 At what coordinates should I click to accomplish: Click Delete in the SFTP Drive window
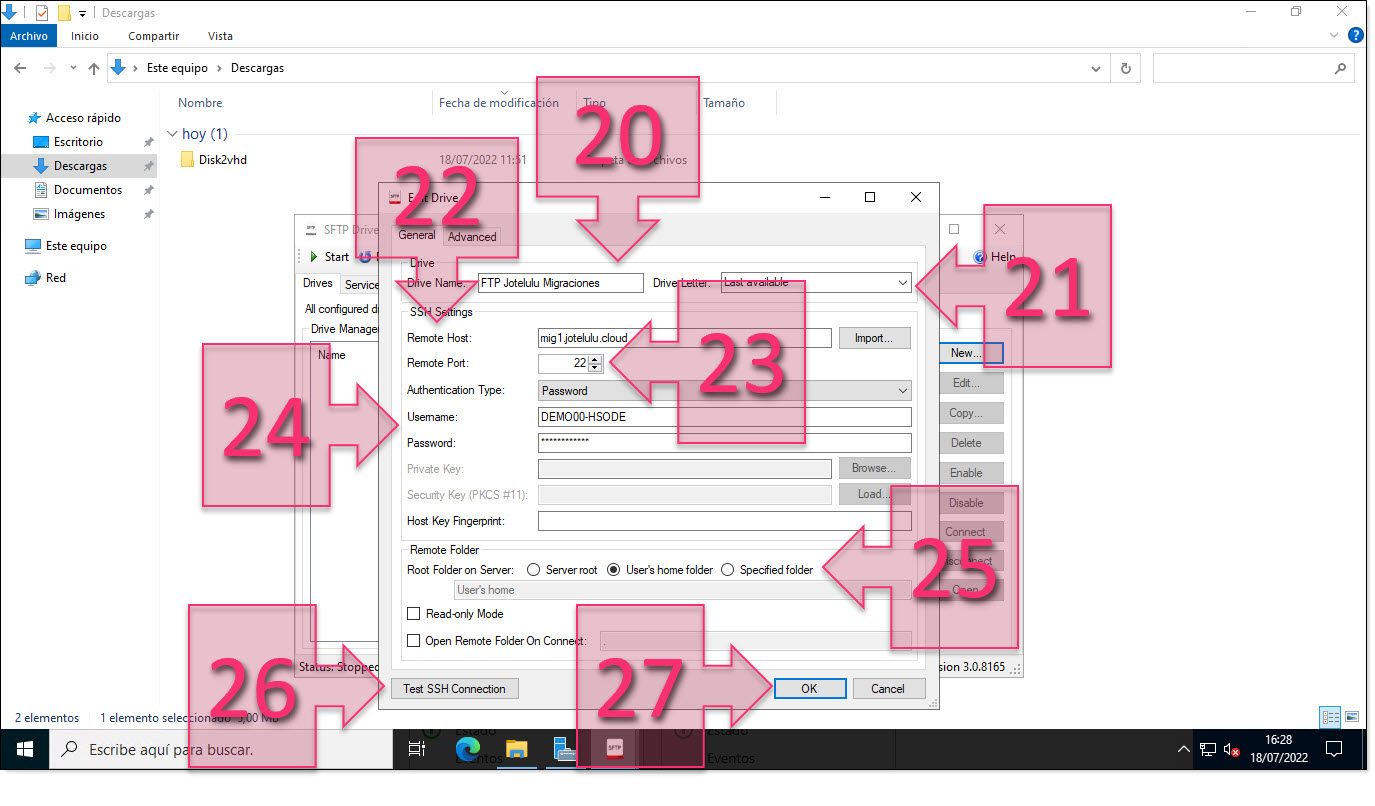coord(966,443)
